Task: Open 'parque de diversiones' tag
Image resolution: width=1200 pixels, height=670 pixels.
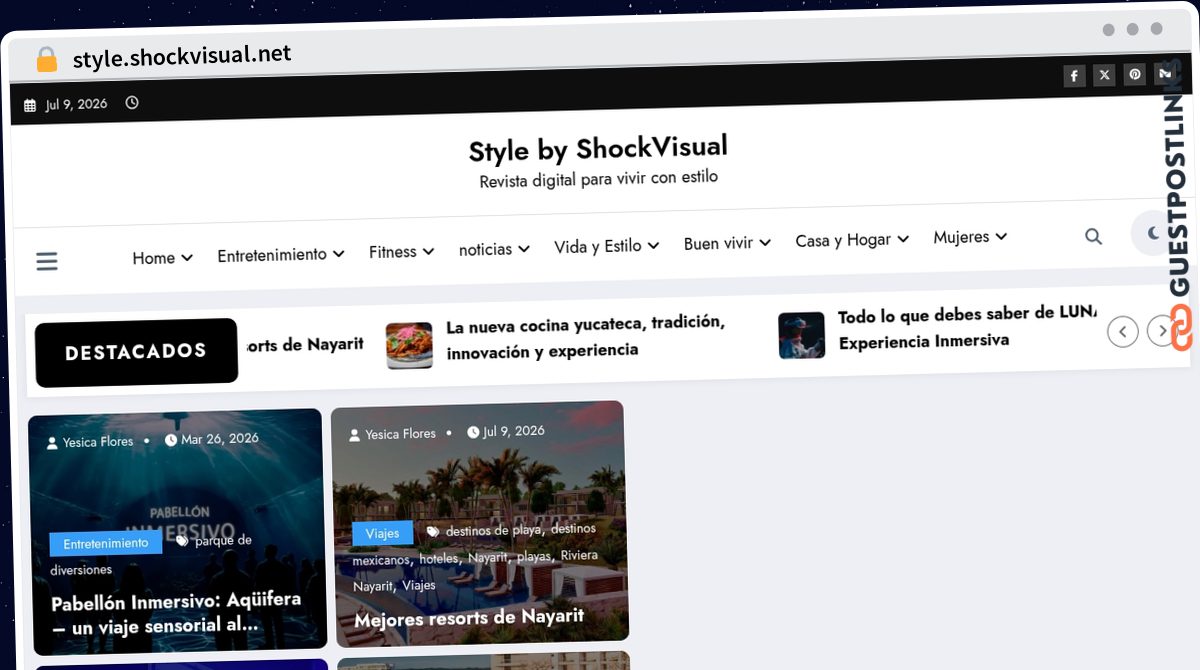Action: pos(151,554)
